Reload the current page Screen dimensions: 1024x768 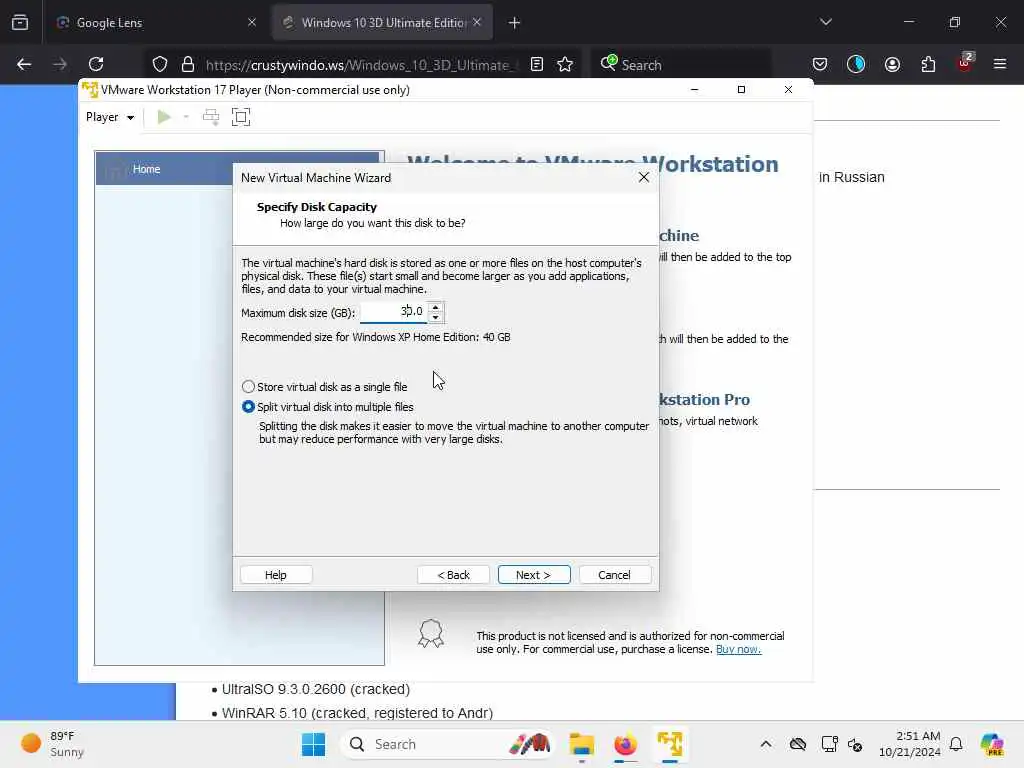[96, 65]
